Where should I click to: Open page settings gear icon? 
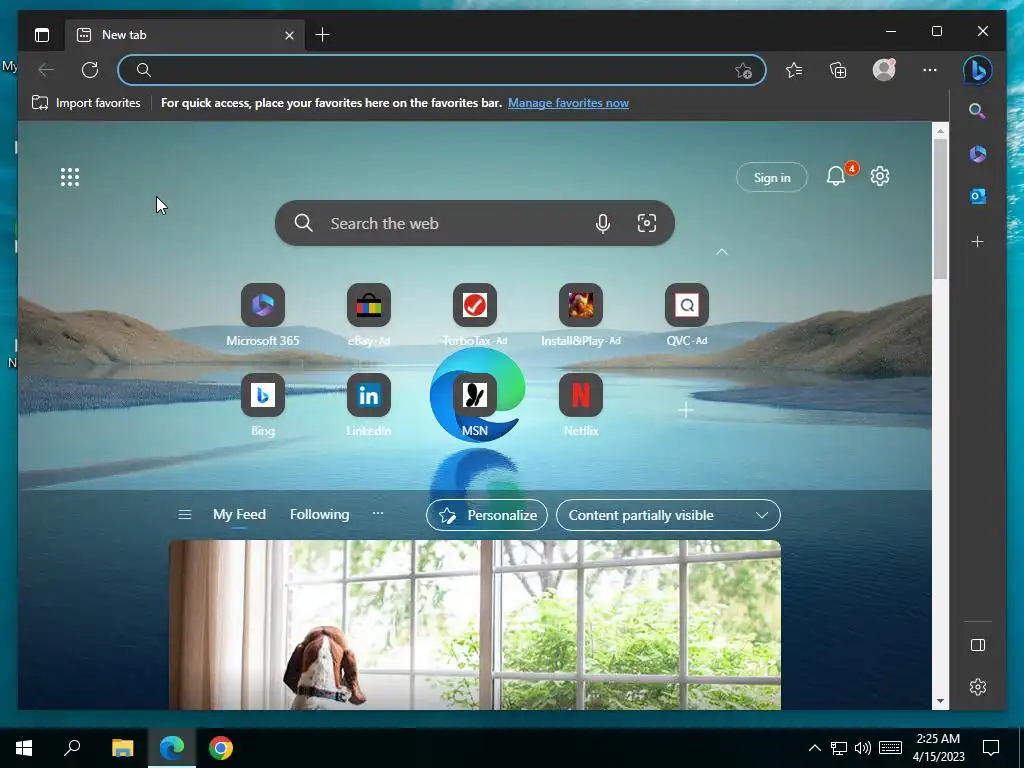[x=880, y=176]
